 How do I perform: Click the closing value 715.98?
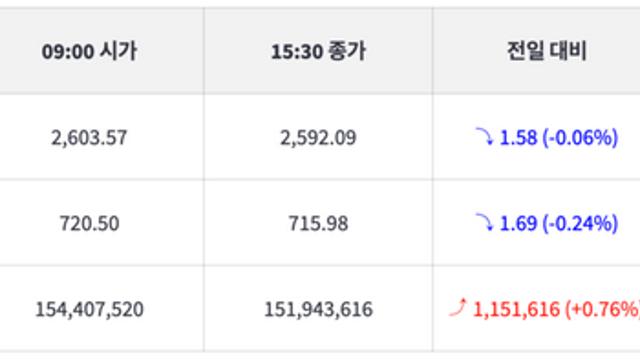pos(318,223)
